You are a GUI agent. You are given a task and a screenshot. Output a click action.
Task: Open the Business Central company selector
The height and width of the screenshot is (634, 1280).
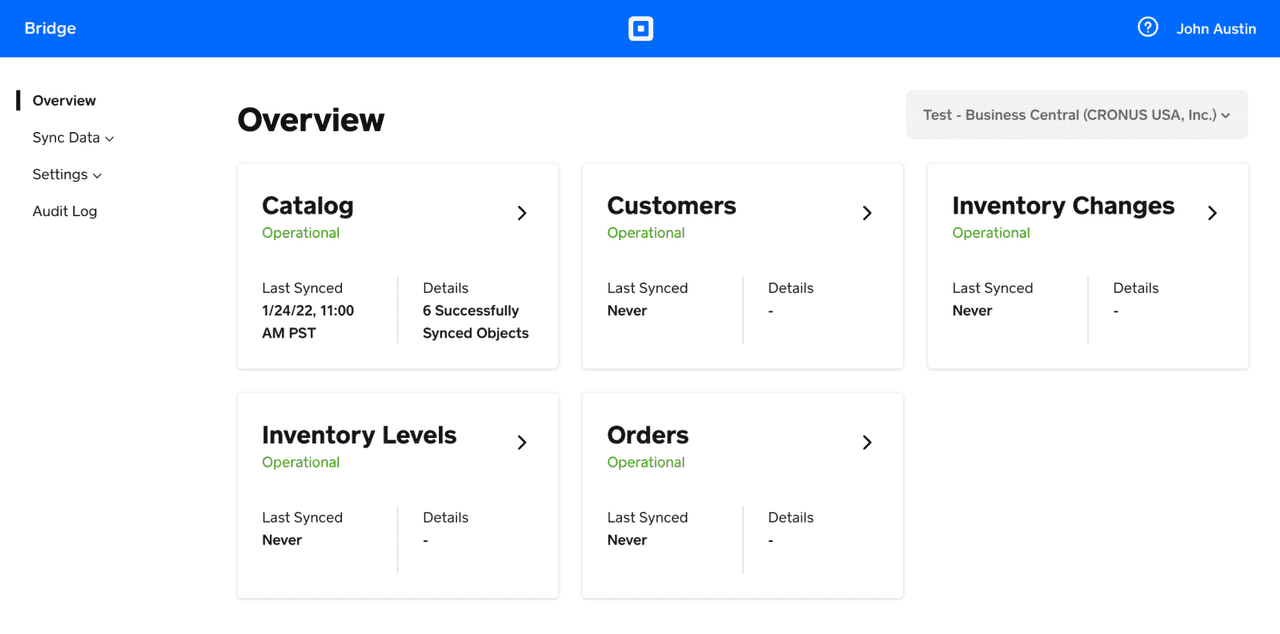tap(1076, 114)
